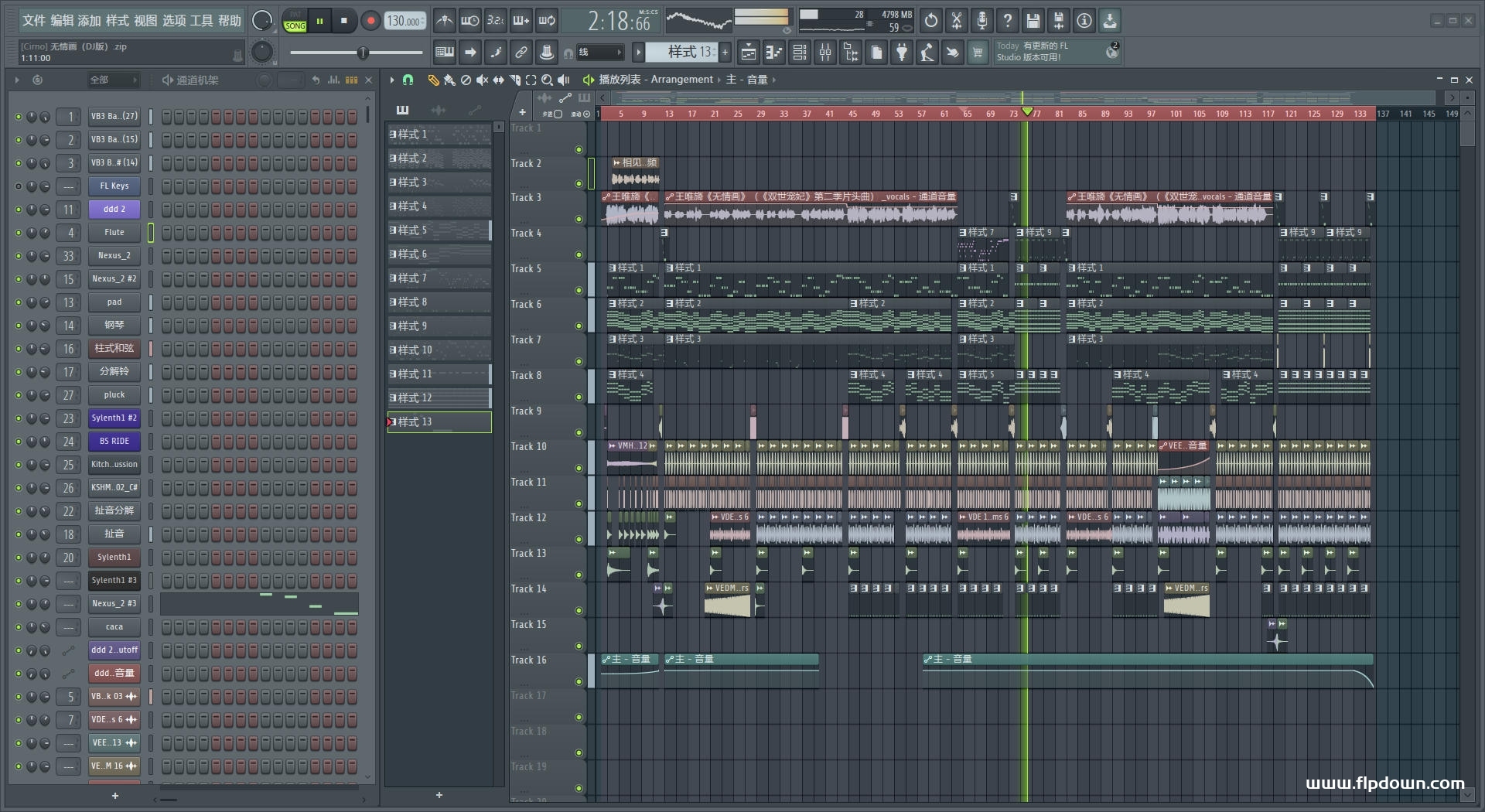Click the save project floppy icon
1485x812 pixels.
point(1033,21)
